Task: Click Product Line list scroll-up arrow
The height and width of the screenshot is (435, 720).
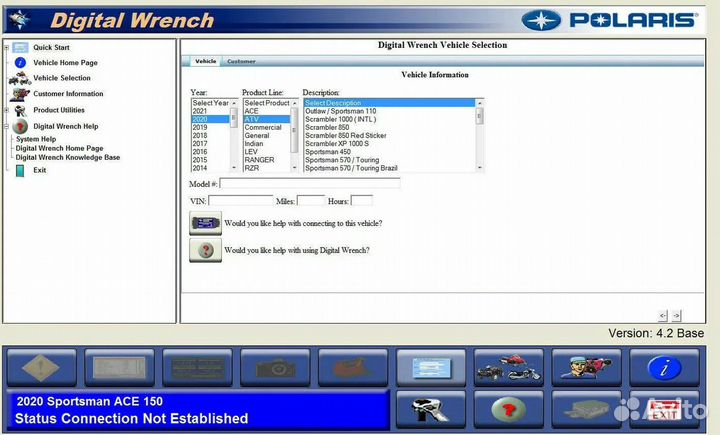Action: pos(295,103)
